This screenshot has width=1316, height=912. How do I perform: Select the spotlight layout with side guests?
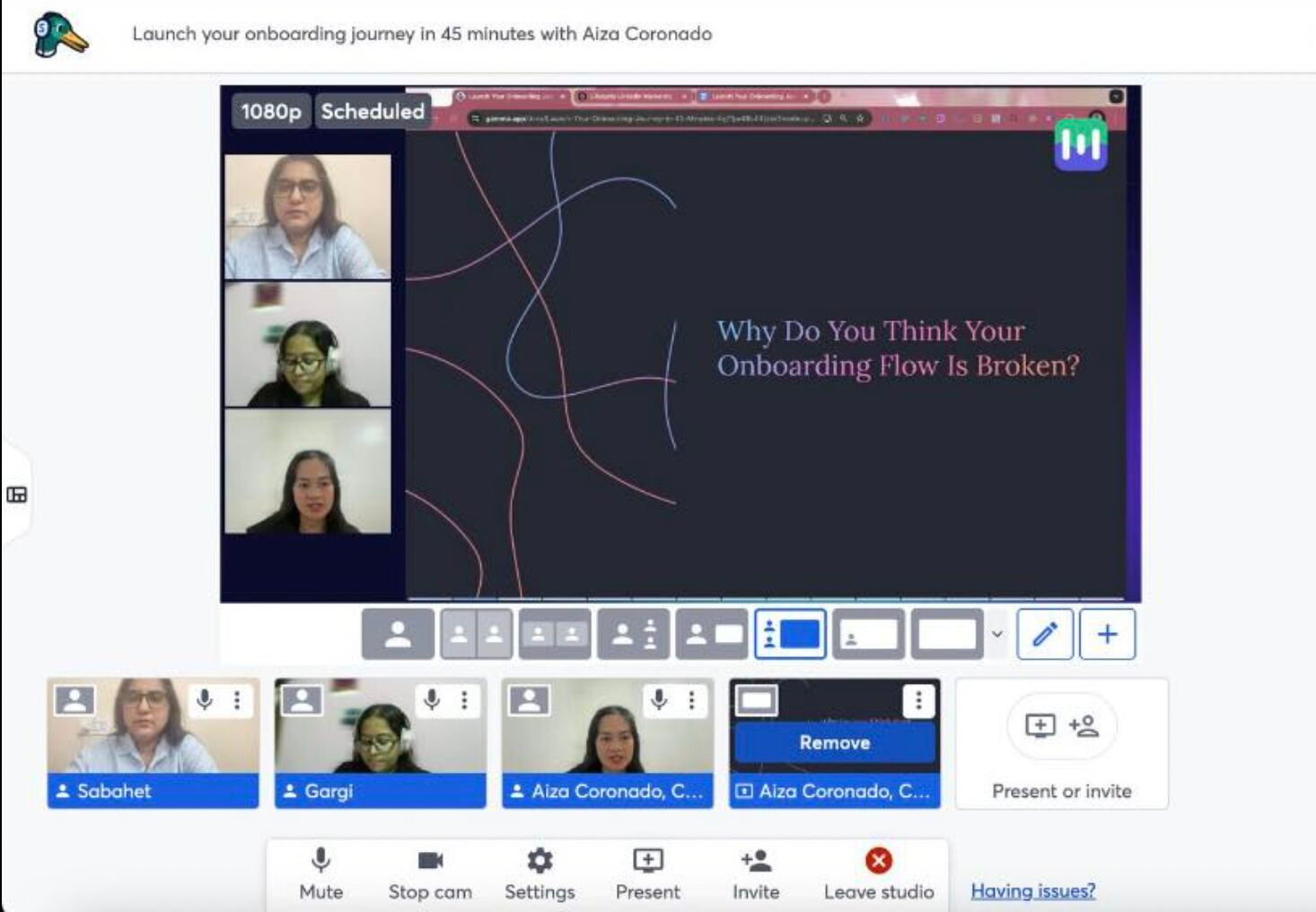633,635
